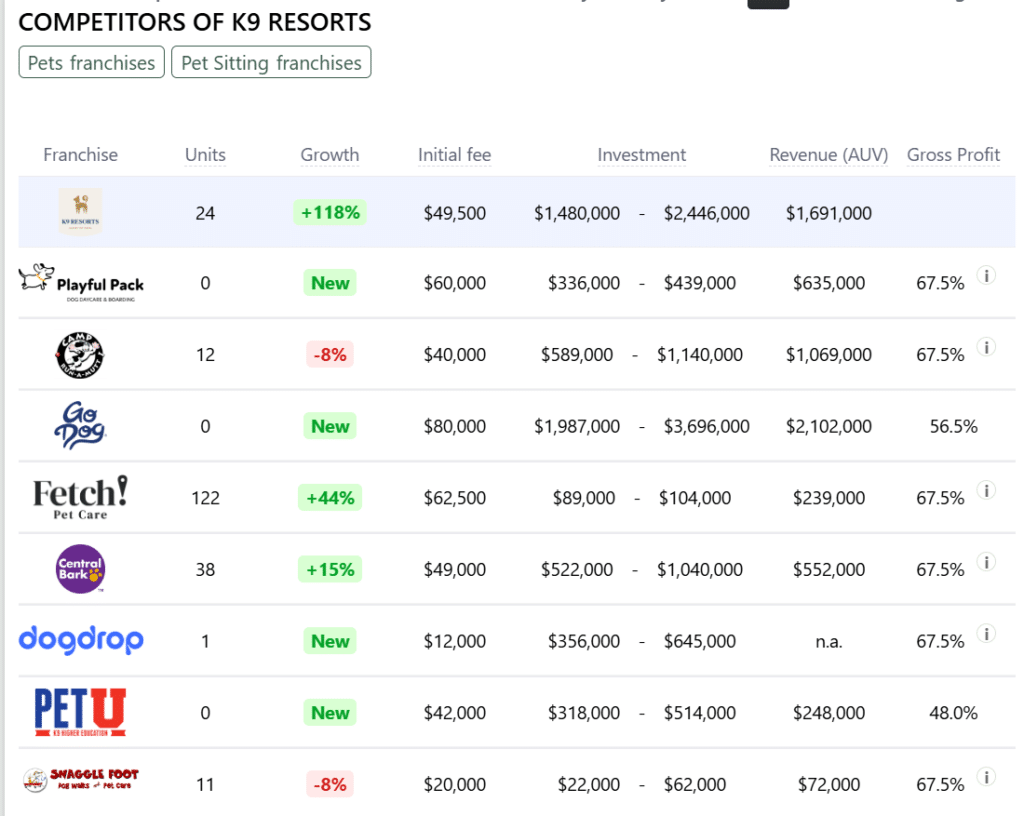
Task: Select dogdrop's New growth badge
Action: (x=330, y=641)
